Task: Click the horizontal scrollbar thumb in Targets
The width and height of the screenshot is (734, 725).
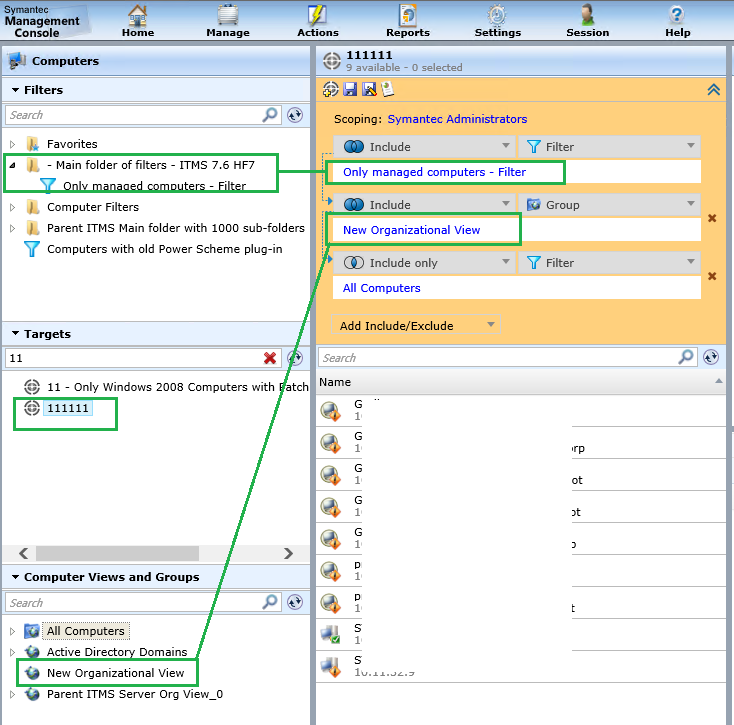Action: [117, 553]
